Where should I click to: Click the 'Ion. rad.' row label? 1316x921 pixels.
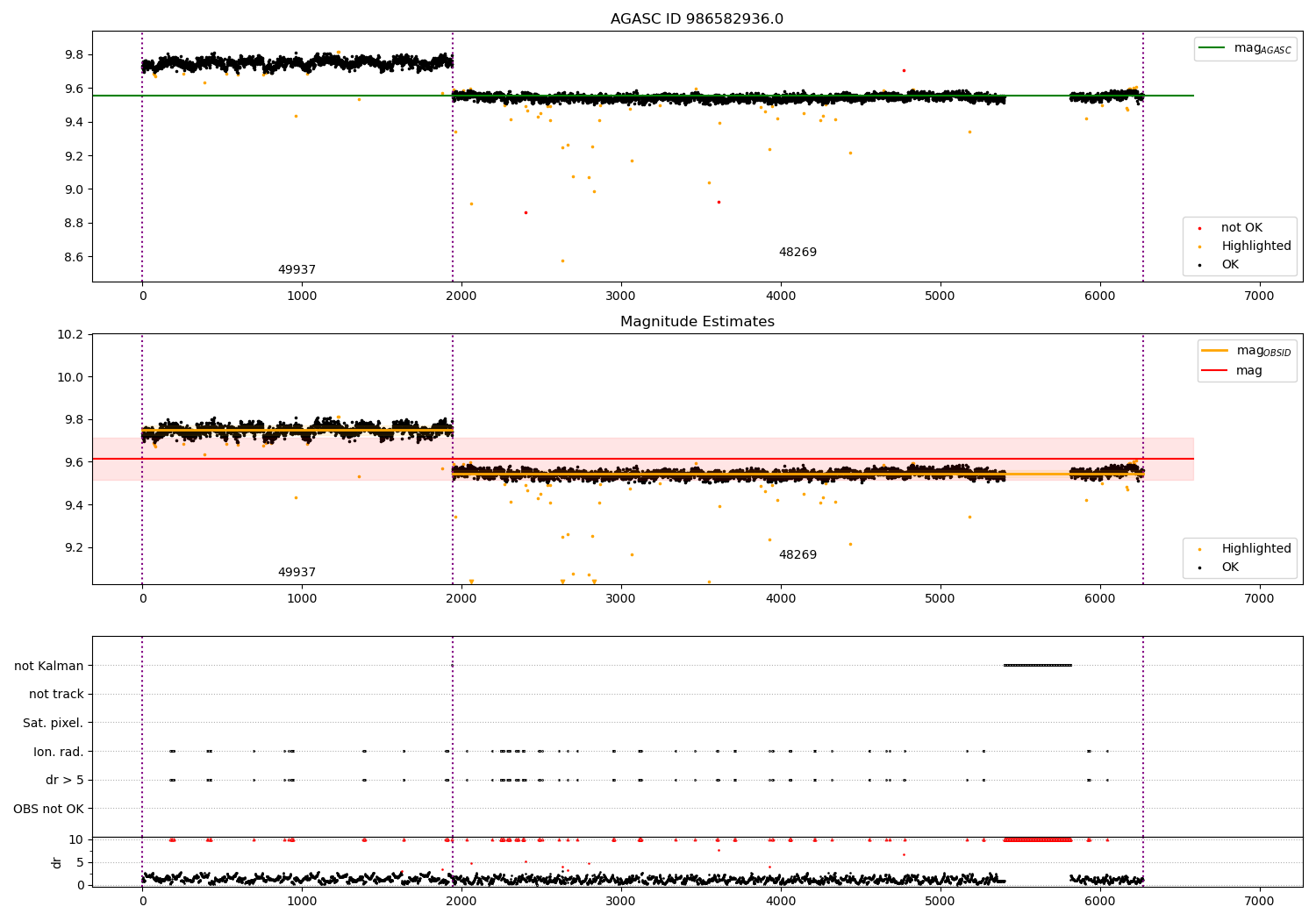(x=59, y=752)
